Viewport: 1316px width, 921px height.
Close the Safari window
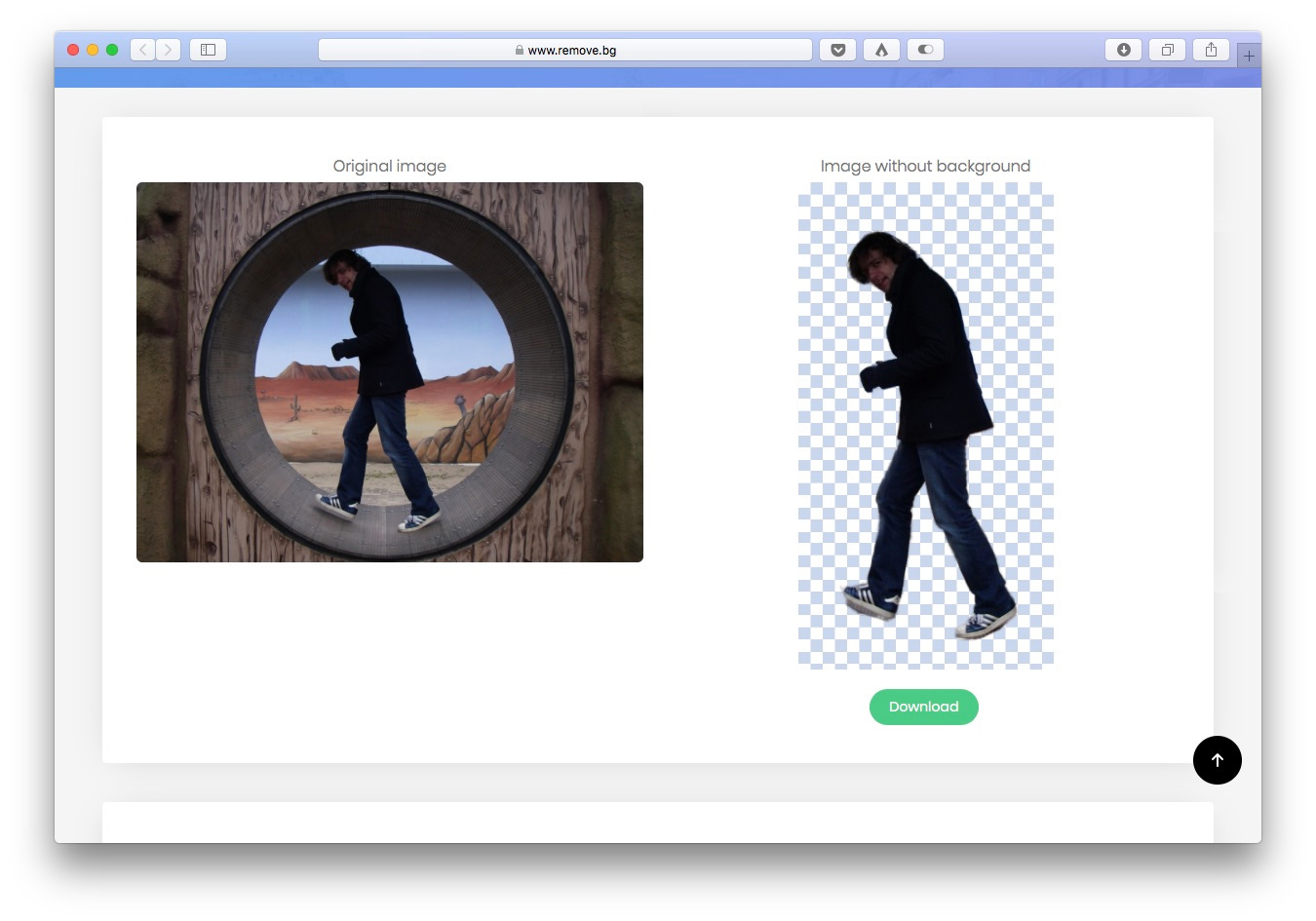click(73, 50)
